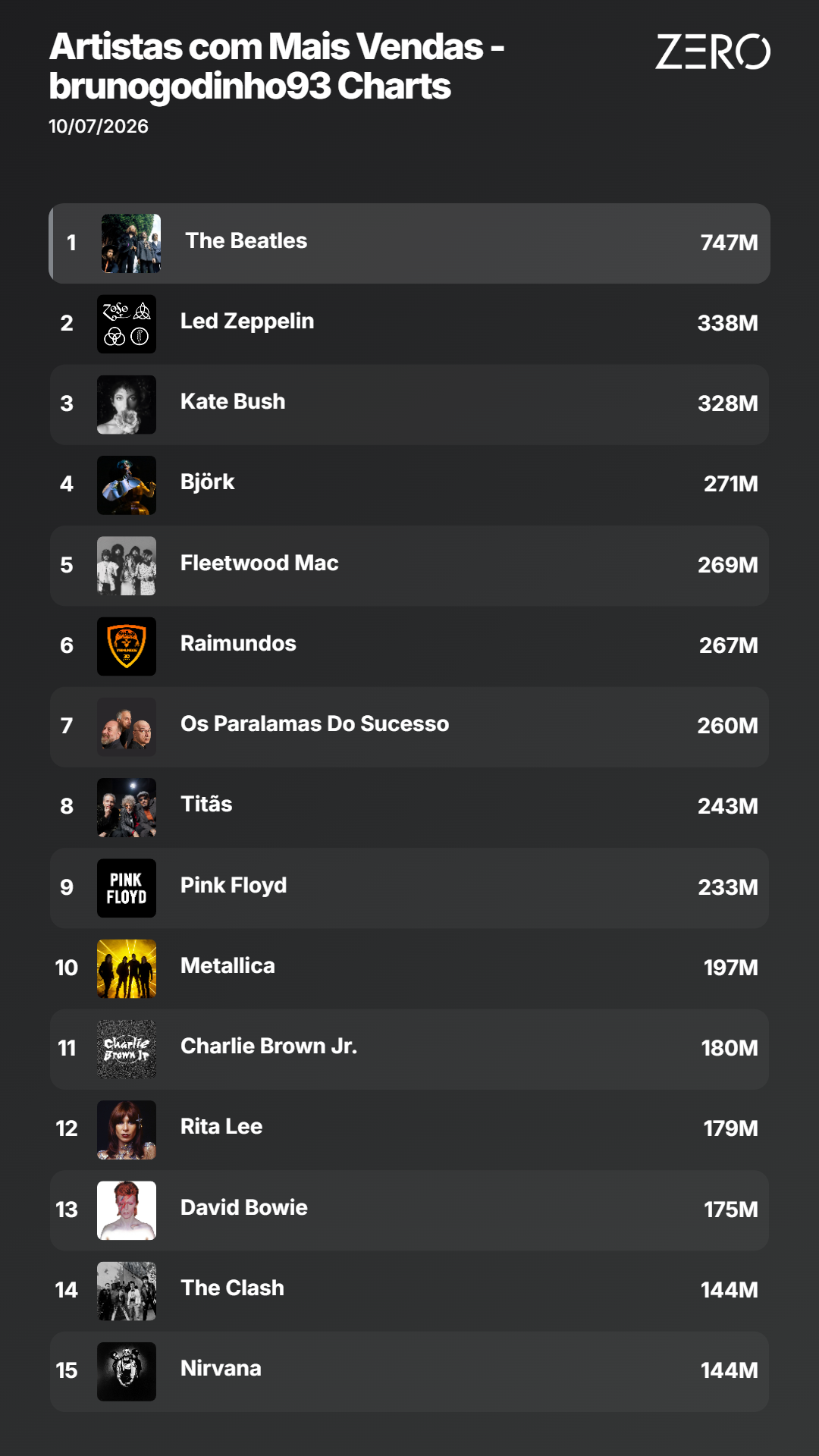Click the Fleetwood Mac band photo

127,566
